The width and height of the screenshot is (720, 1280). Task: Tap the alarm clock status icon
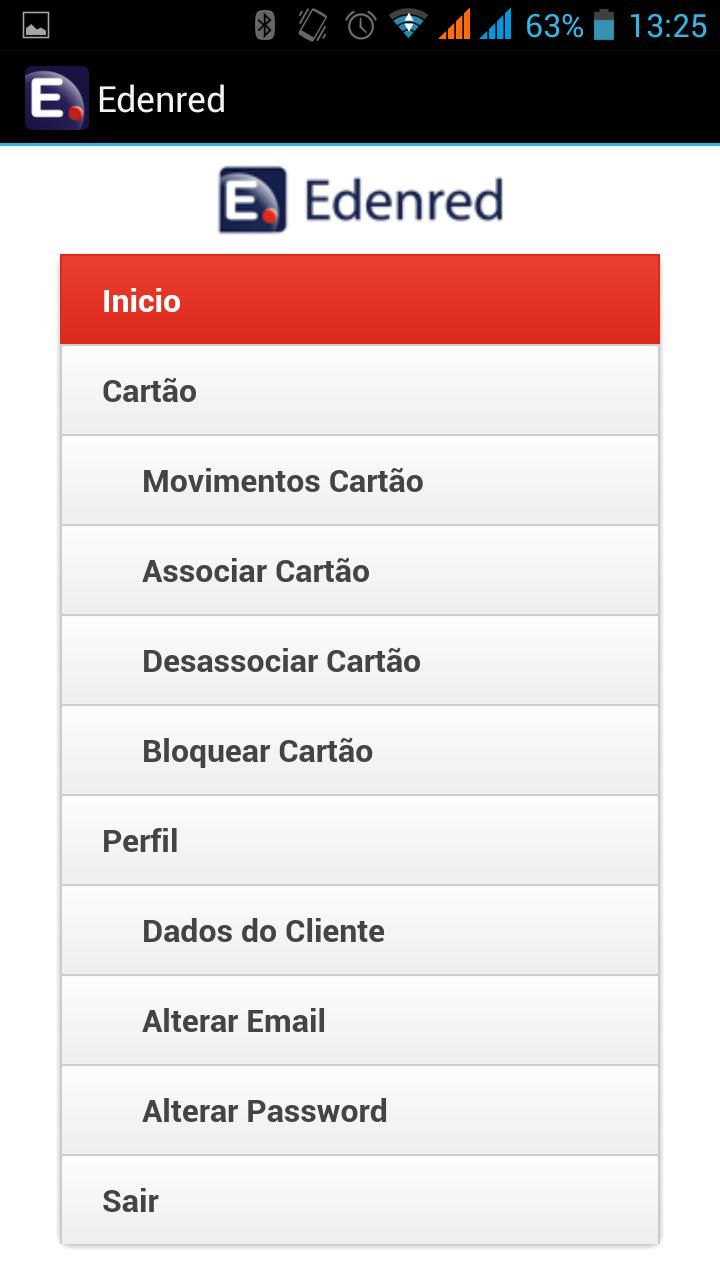[x=360, y=26]
